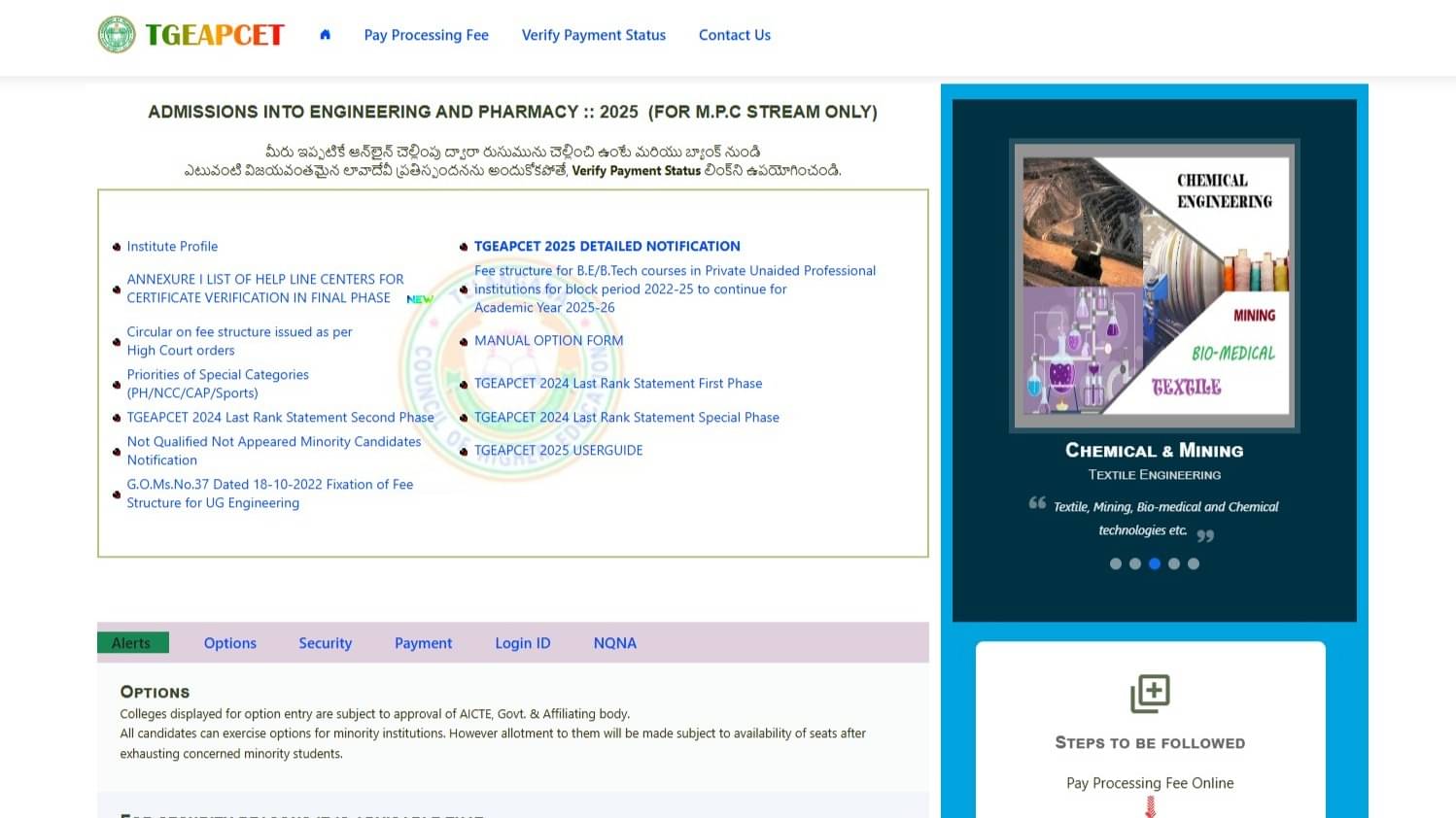Select the fifth carousel pagination dot
The height and width of the screenshot is (818, 1456).
tap(1194, 563)
